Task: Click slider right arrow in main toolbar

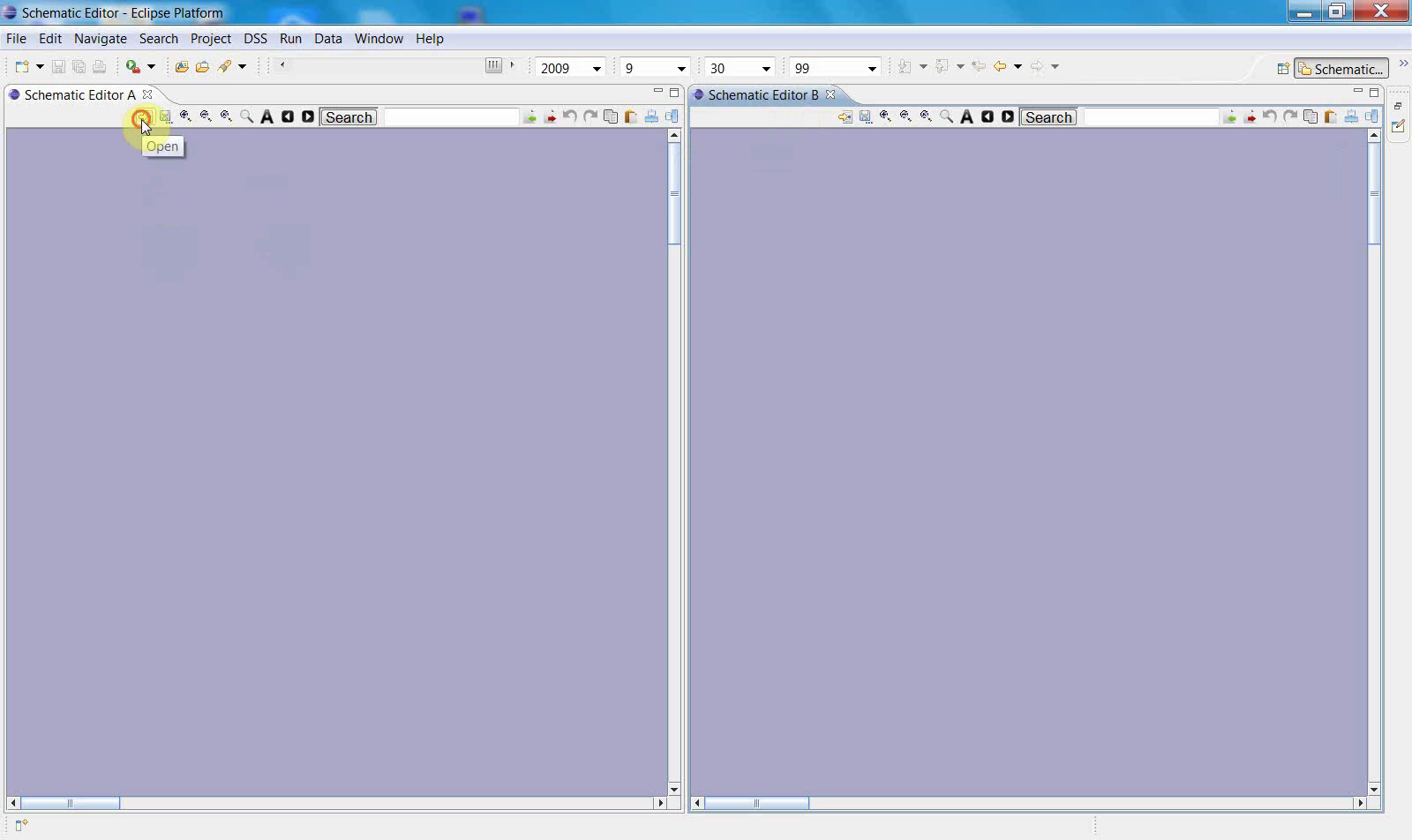Action: point(512,65)
